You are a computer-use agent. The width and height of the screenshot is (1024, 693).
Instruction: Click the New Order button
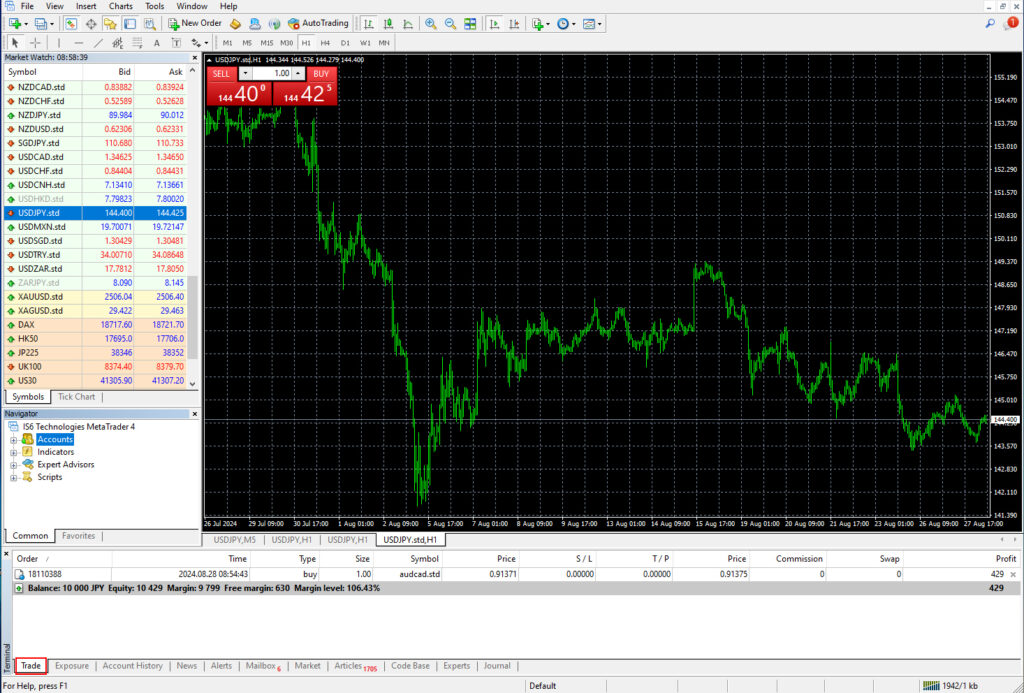click(195, 24)
